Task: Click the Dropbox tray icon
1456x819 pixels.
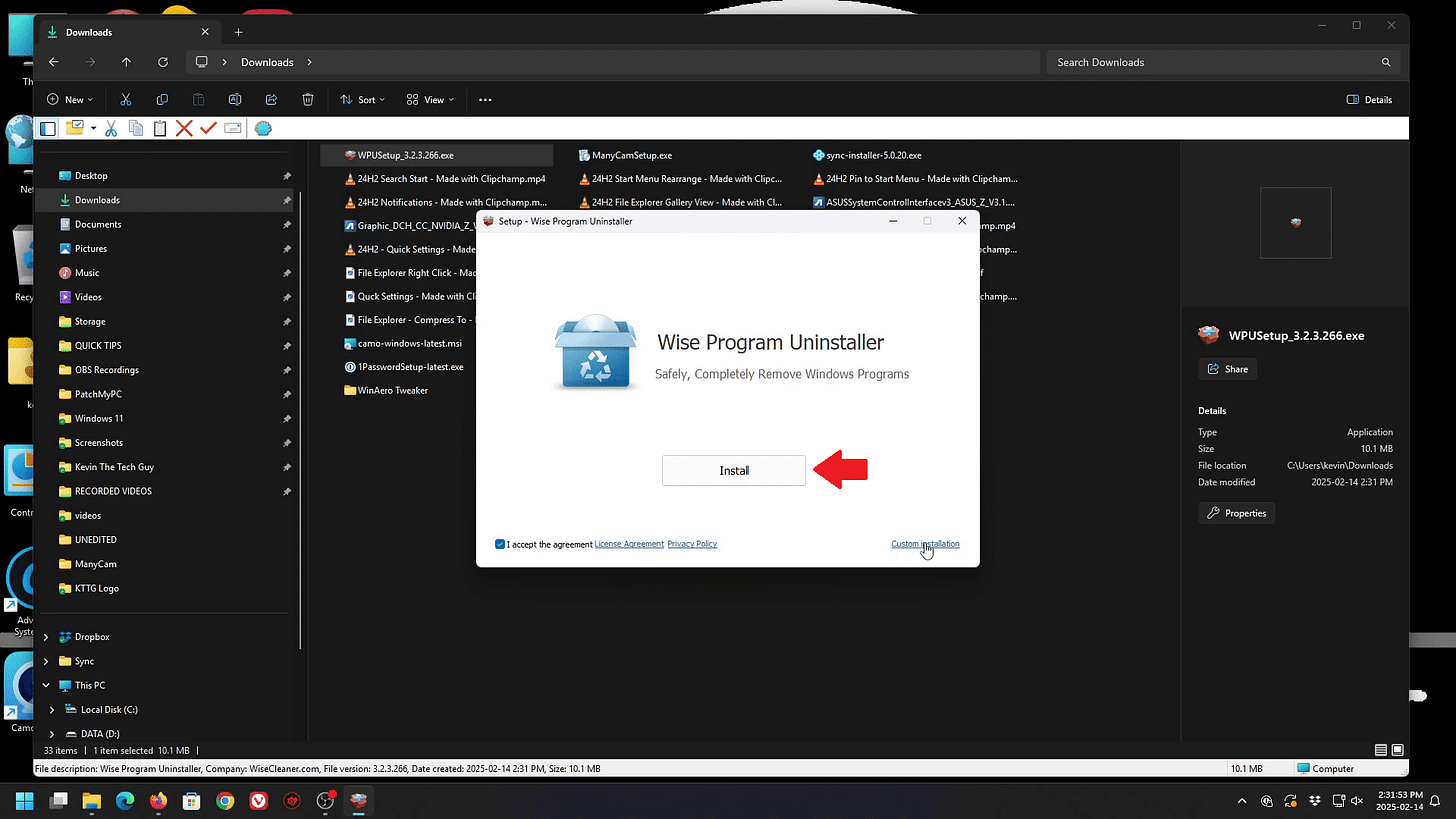Action: 1317,801
